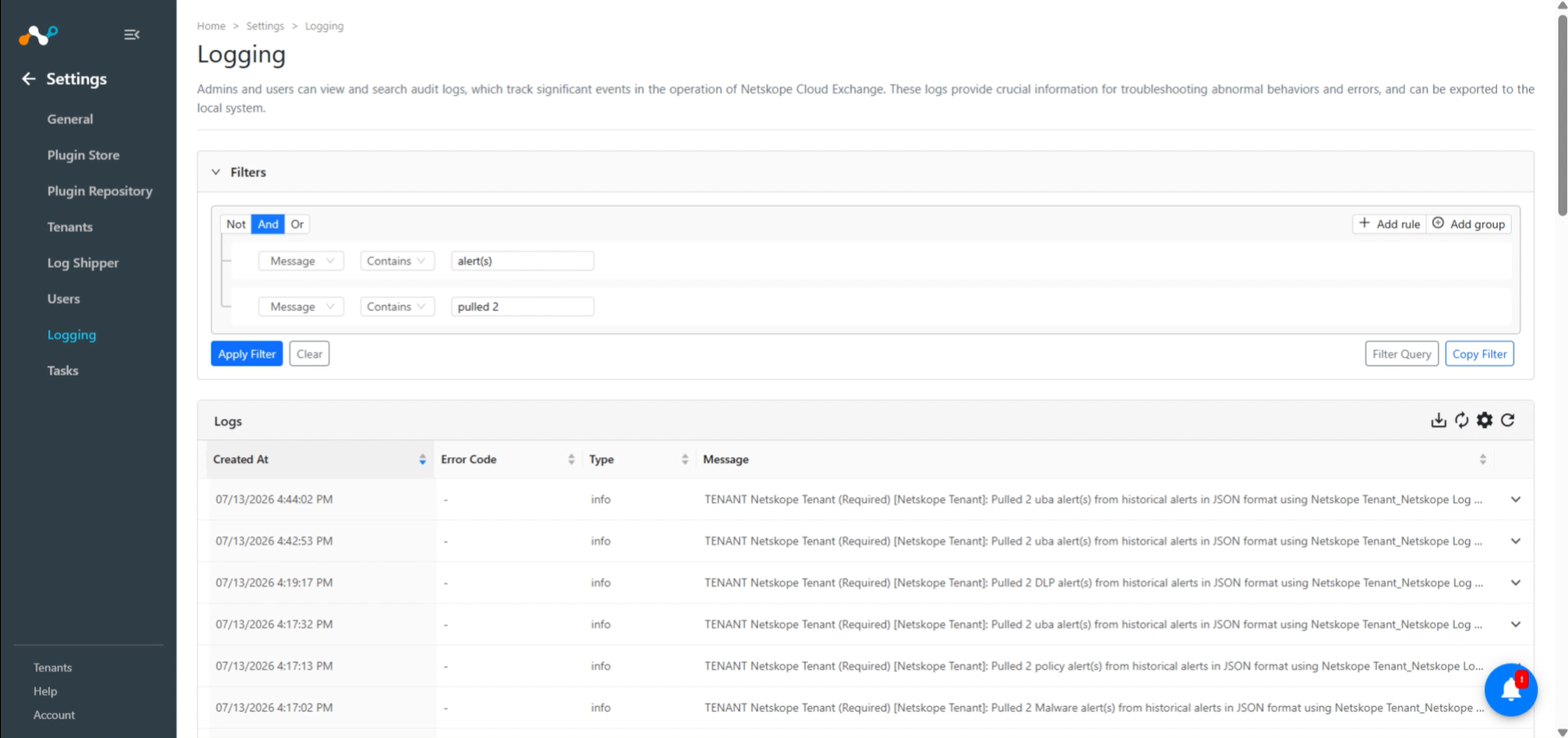
Task: Select the Or filter operator
Action: click(297, 224)
